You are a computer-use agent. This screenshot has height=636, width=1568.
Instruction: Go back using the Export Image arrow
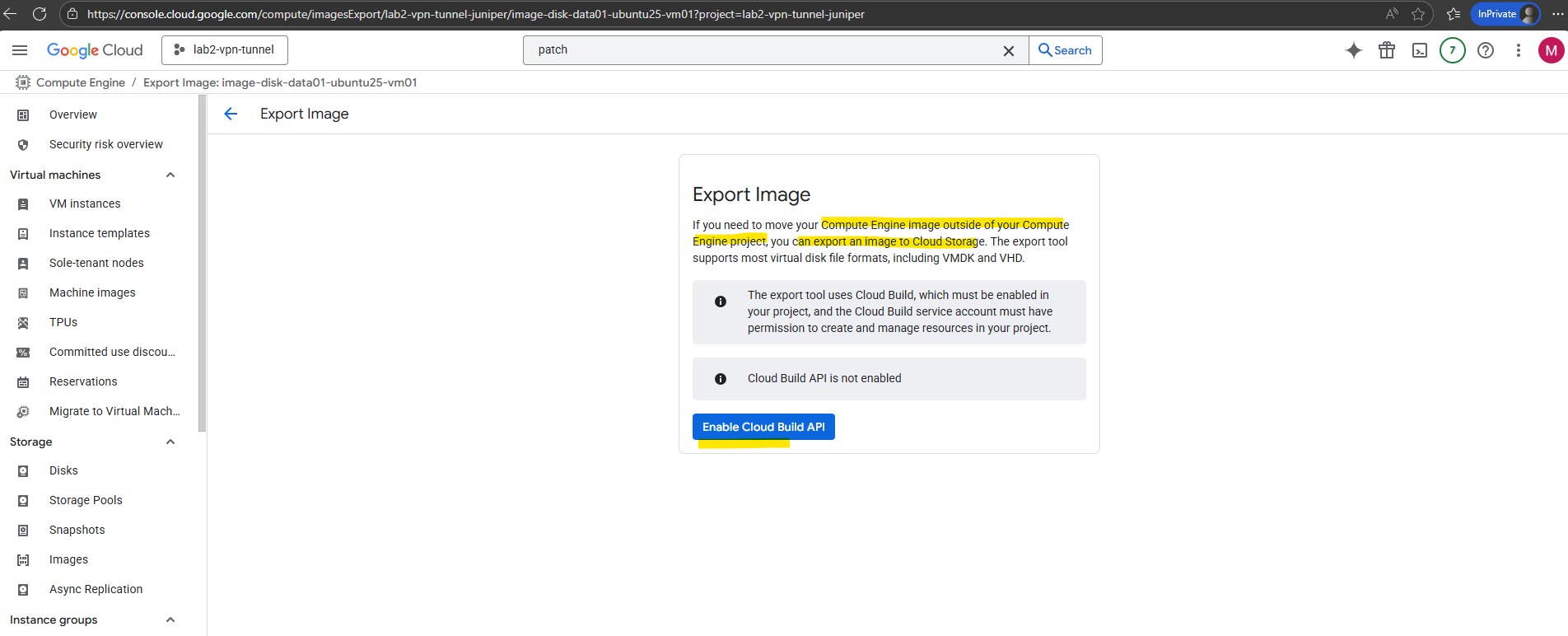click(x=231, y=114)
